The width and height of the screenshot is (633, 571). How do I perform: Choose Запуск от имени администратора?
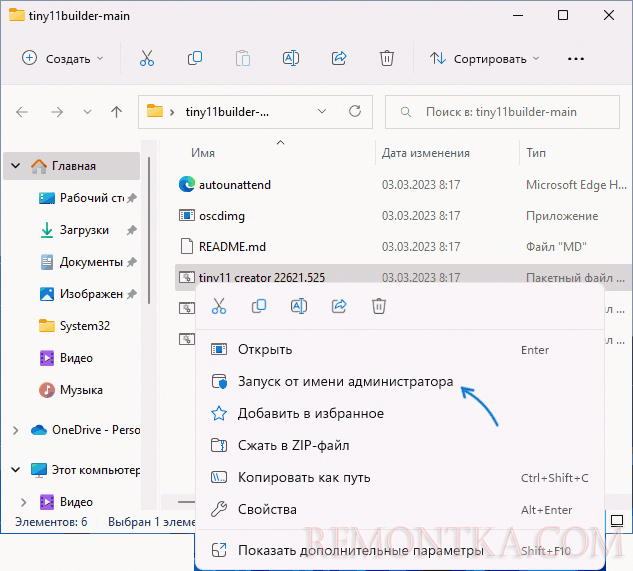(x=400, y=381)
